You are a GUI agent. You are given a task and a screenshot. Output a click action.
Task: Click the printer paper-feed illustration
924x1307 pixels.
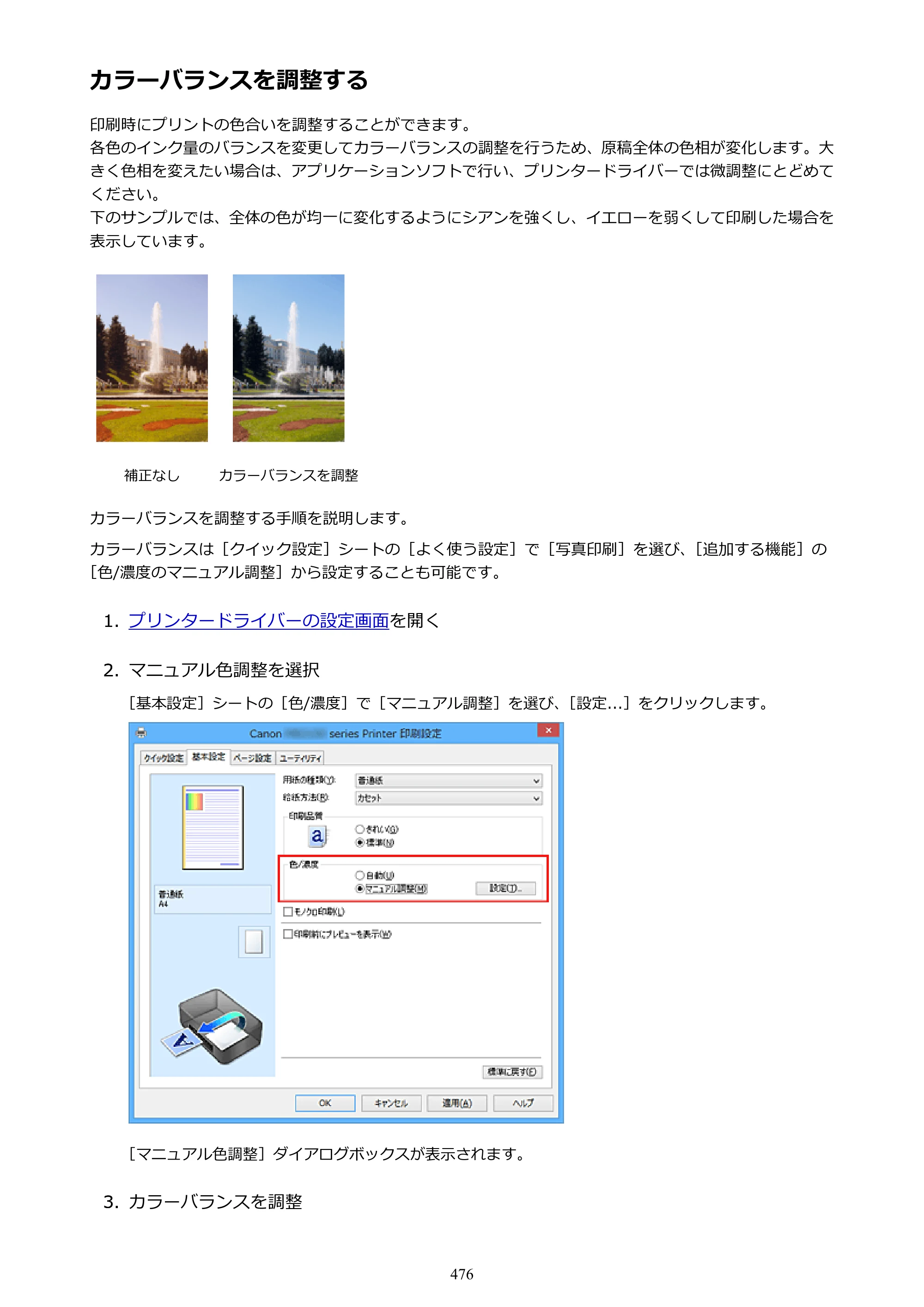[213, 1027]
